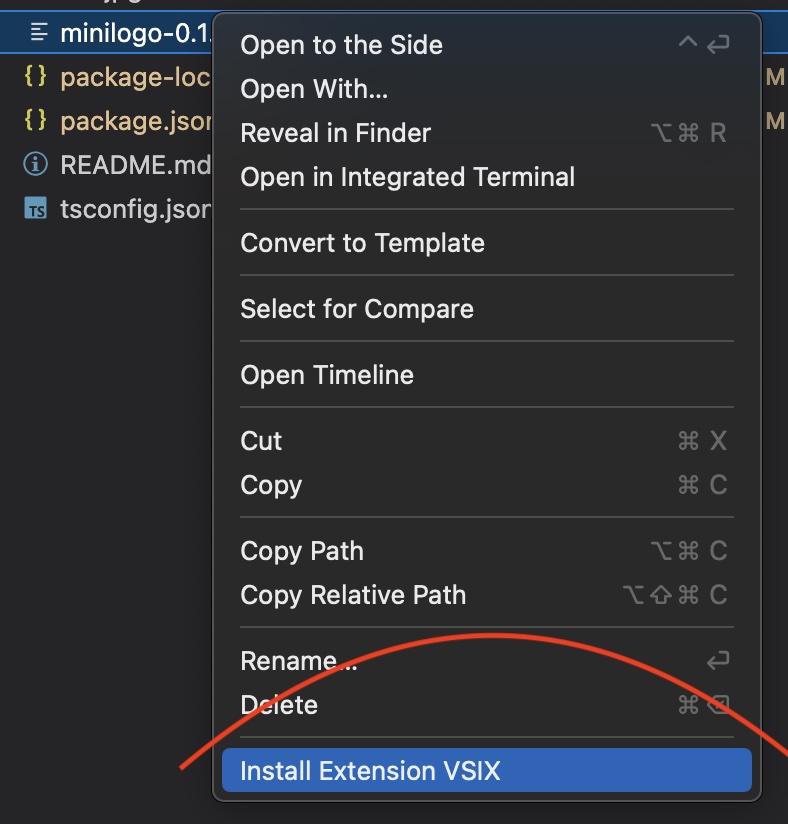
Task: Select Open With... from context menu
Action: click(x=314, y=89)
